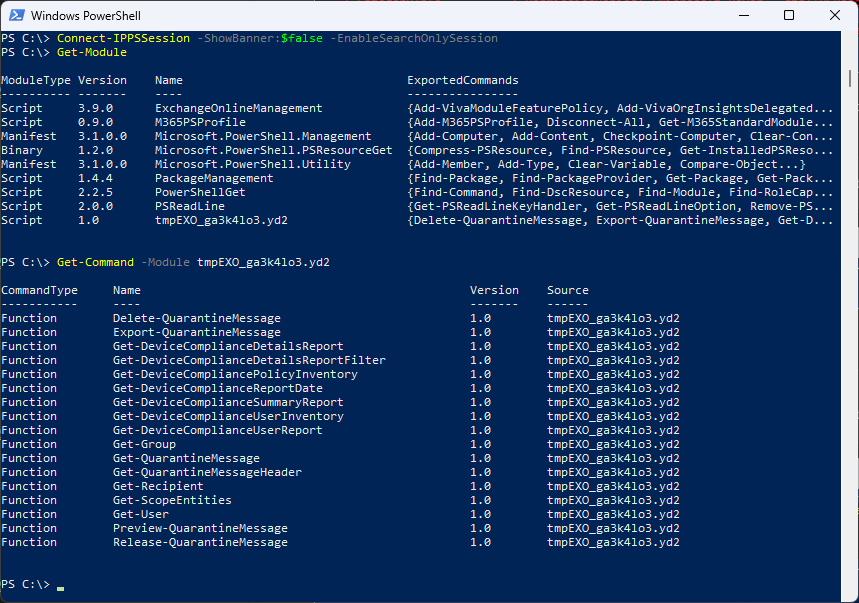This screenshot has height=603, width=859.
Task: Select the Get-Recipient function name
Action: point(158,486)
